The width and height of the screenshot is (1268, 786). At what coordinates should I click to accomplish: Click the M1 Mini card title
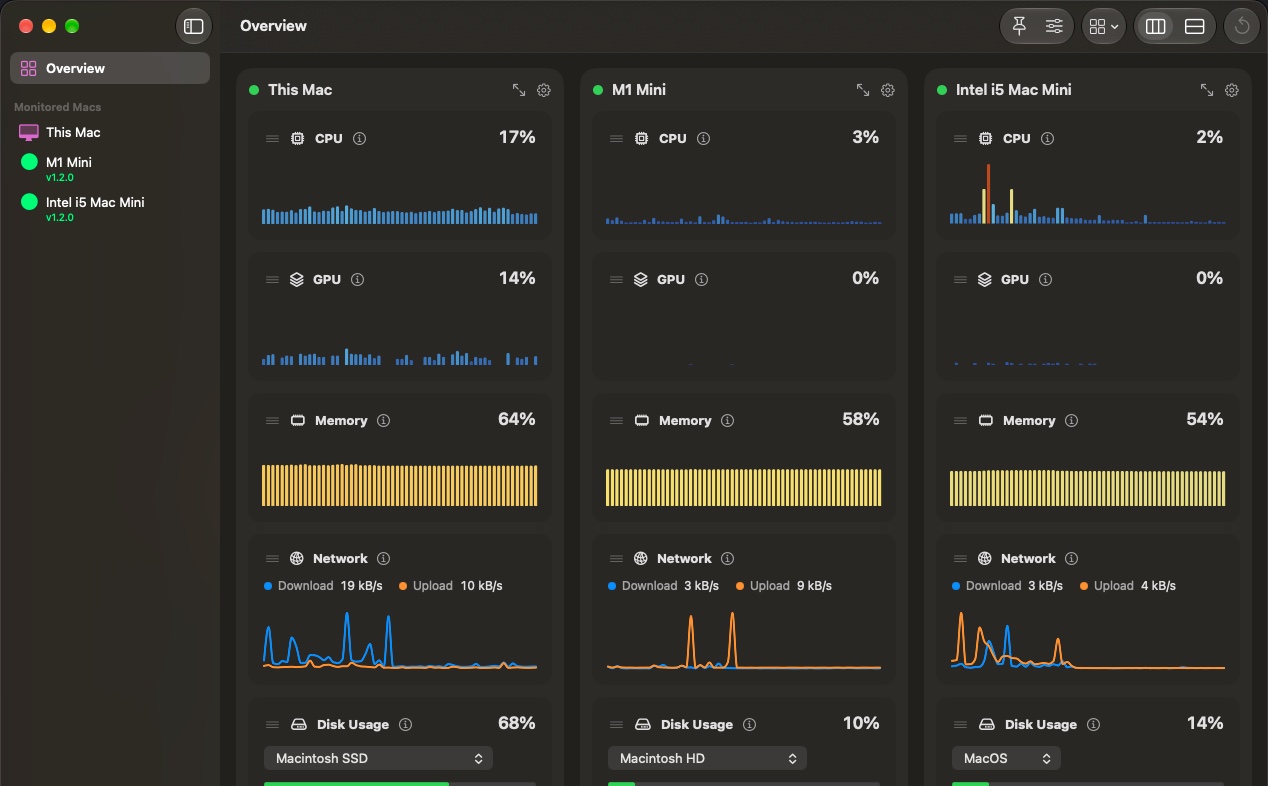[639, 90]
